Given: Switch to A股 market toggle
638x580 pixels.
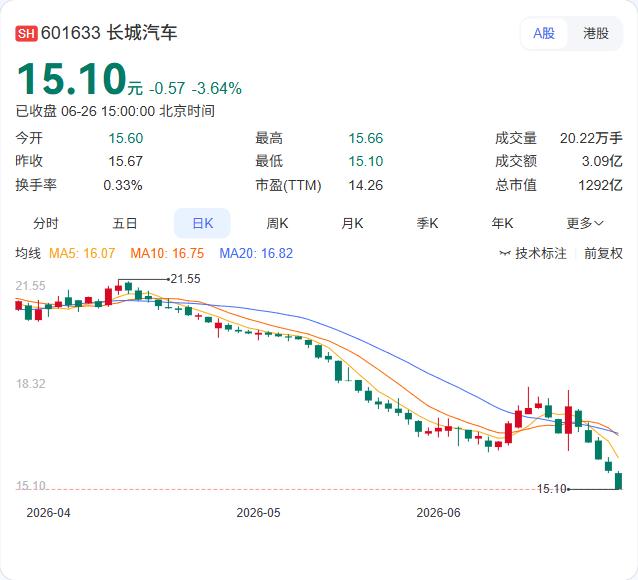Looking at the screenshot, I should [544, 33].
